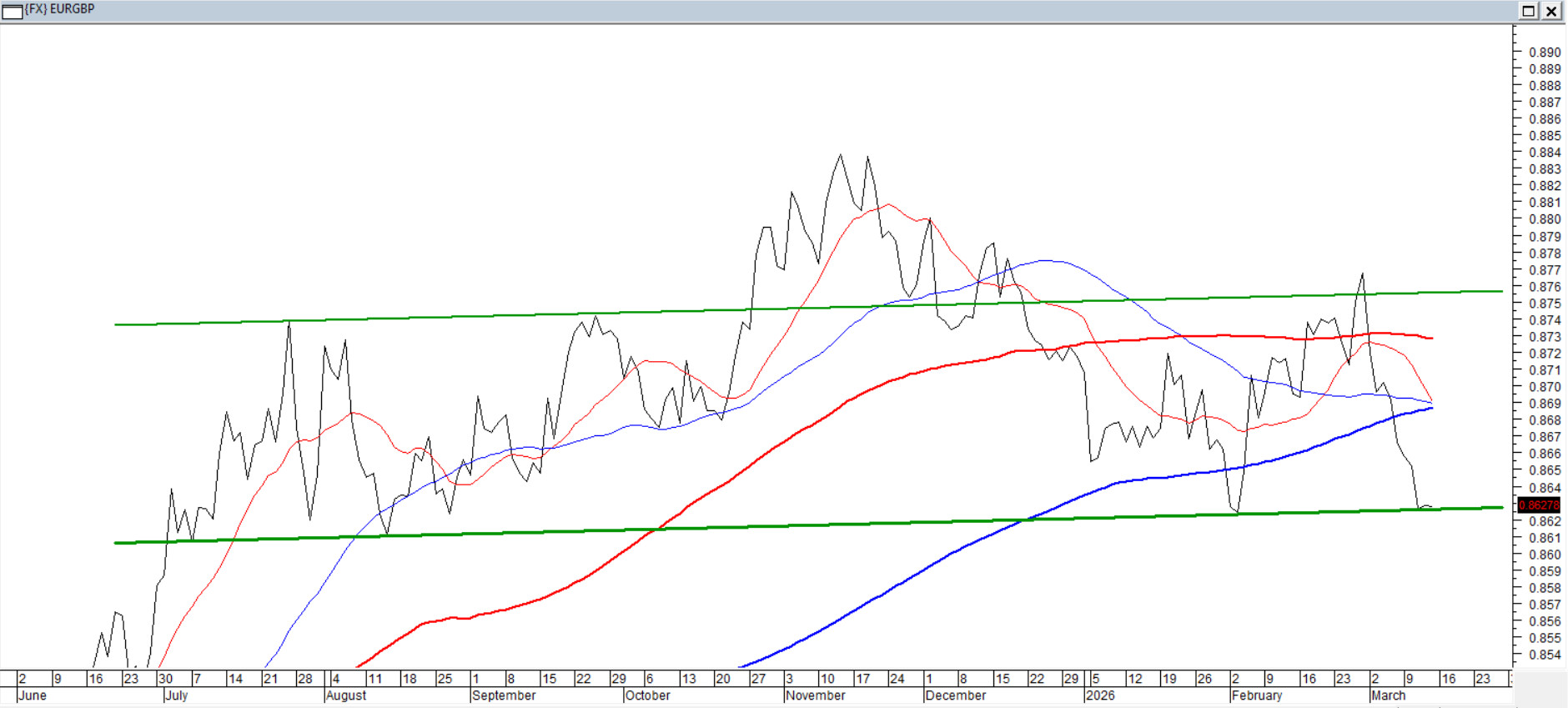Click the 2026 year label on time axis
The width and height of the screenshot is (1568, 708).
pyautogui.click(x=1100, y=695)
